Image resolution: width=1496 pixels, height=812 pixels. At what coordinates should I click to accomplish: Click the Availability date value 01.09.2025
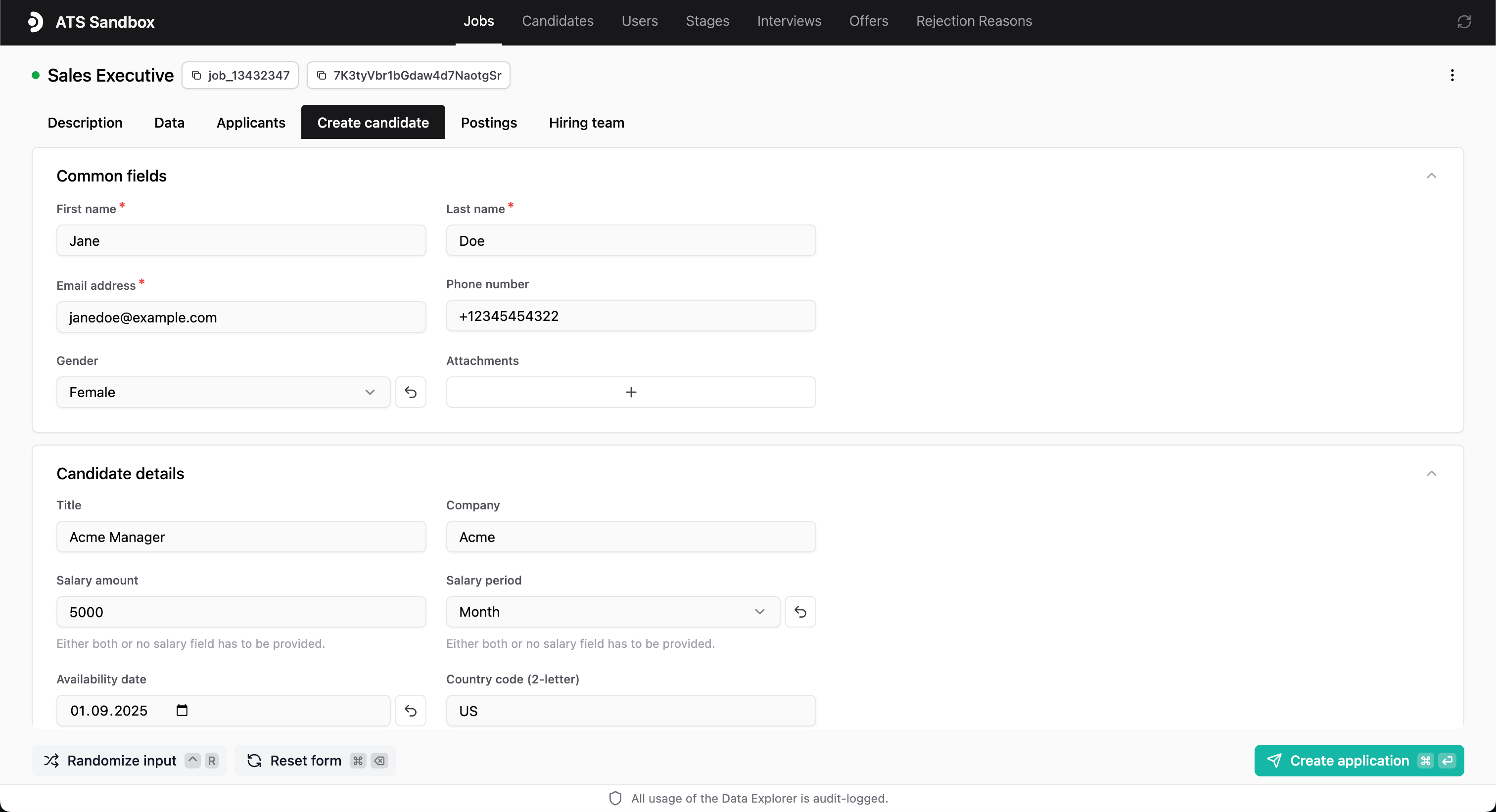pos(109,711)
